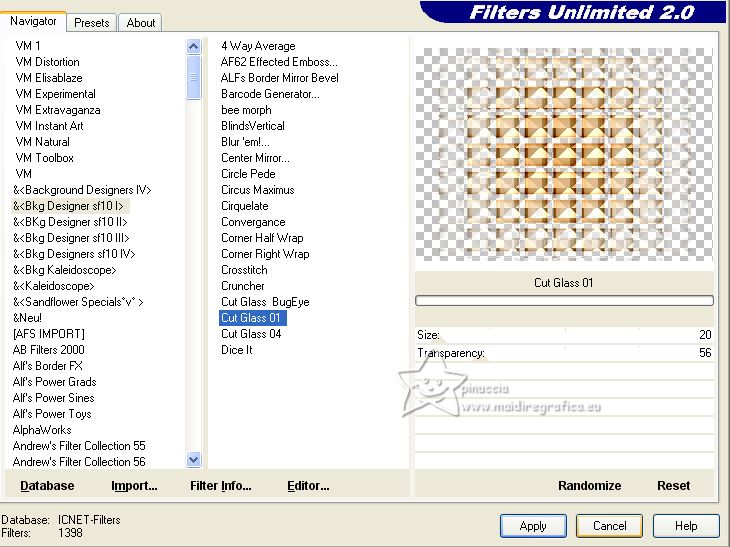The width and height of the screenshot is (730, 547).
Task: Select &<Bkg Designer sf10 III> category
Action: [71, 238]
